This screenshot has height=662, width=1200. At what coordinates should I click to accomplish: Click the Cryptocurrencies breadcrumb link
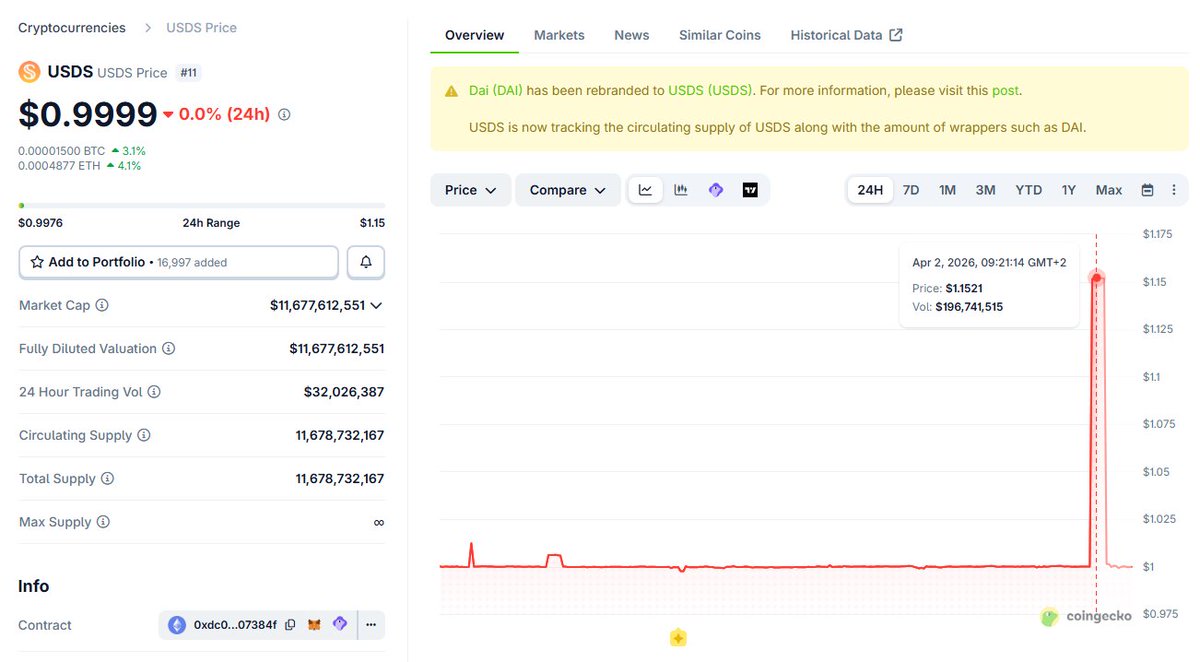point(72,28)
